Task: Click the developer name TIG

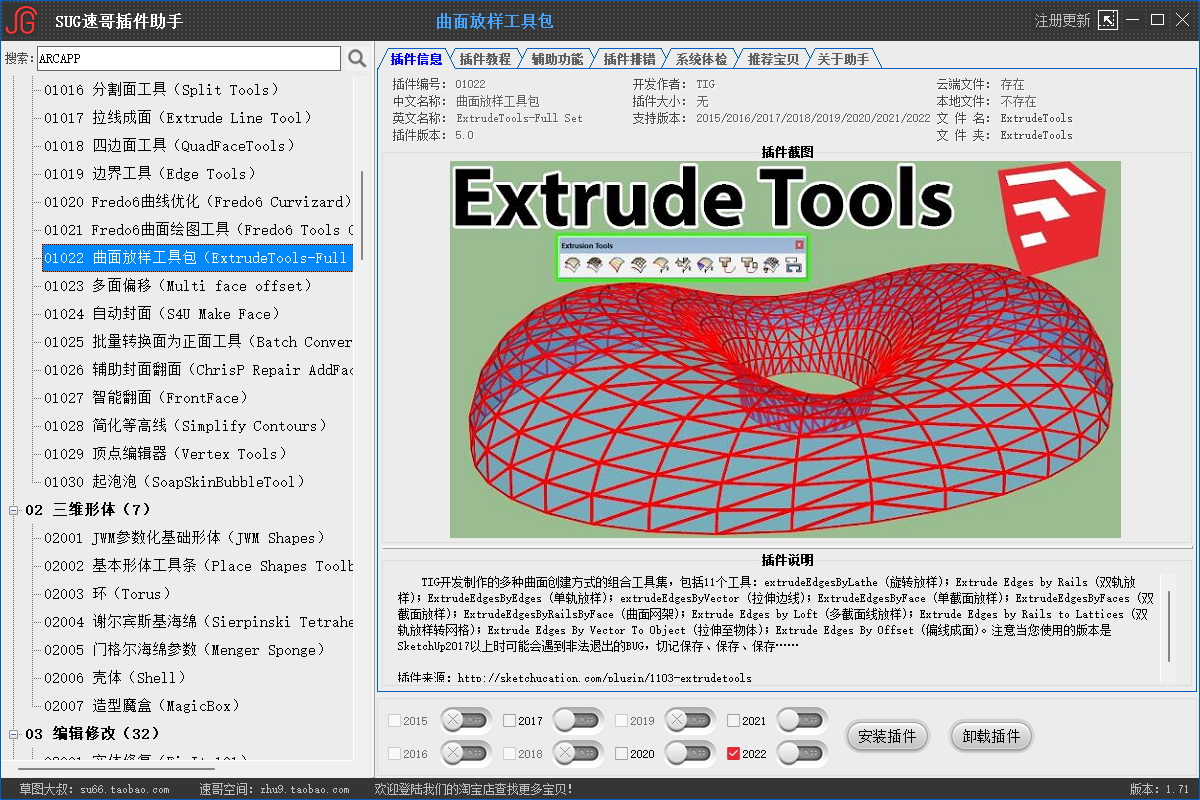Action: 706,85
